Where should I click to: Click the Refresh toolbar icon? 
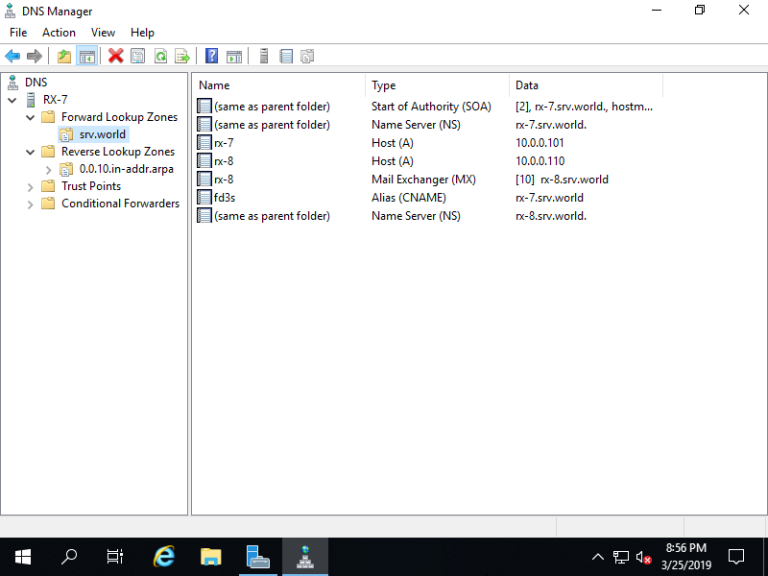161,56
